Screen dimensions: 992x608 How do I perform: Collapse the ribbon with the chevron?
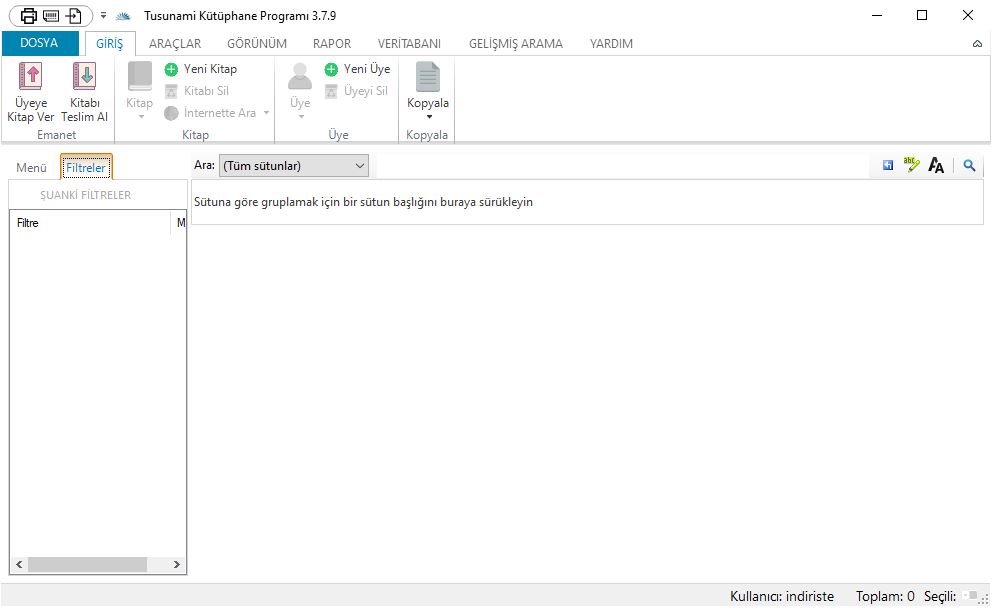pos(977,44)
